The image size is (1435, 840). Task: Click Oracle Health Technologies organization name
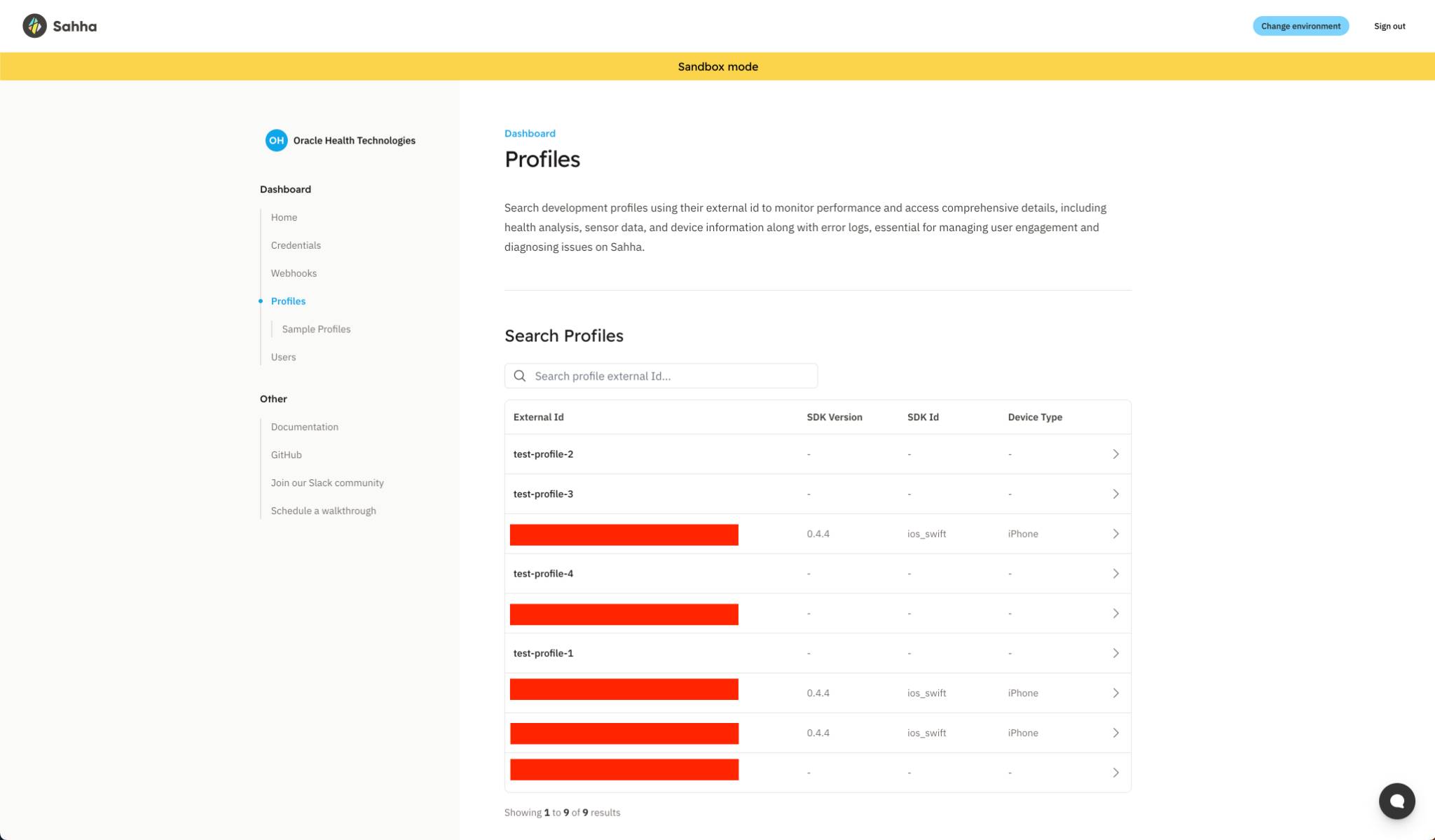354,140
